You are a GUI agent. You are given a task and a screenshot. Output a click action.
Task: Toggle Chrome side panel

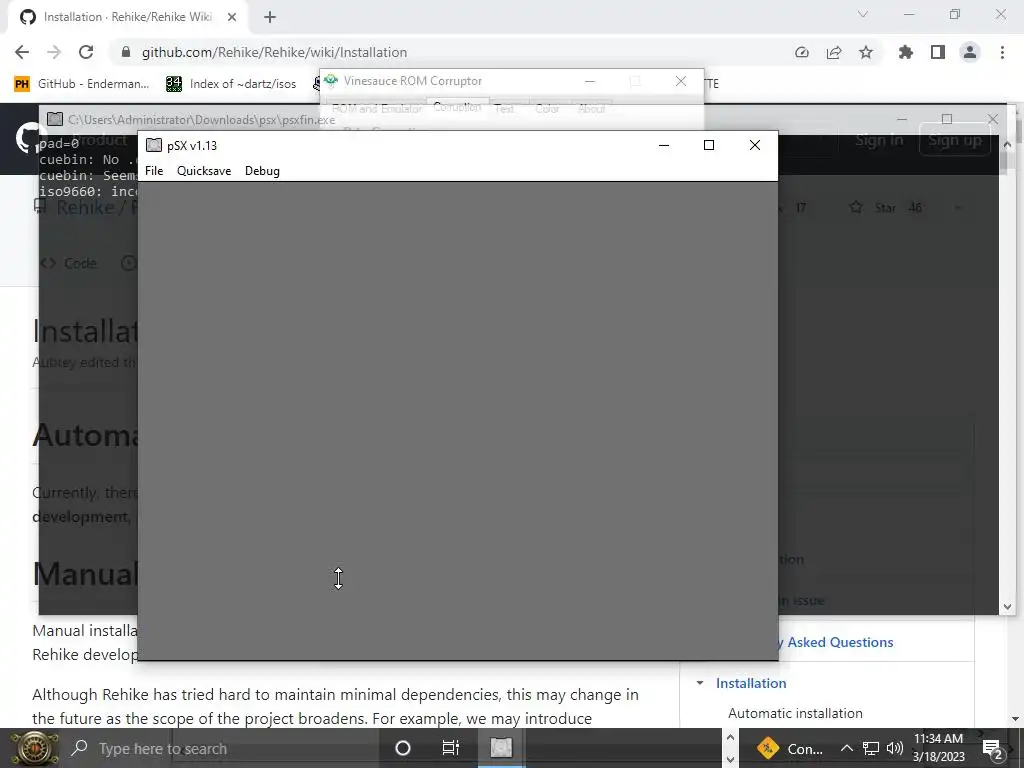pos(938,52)
